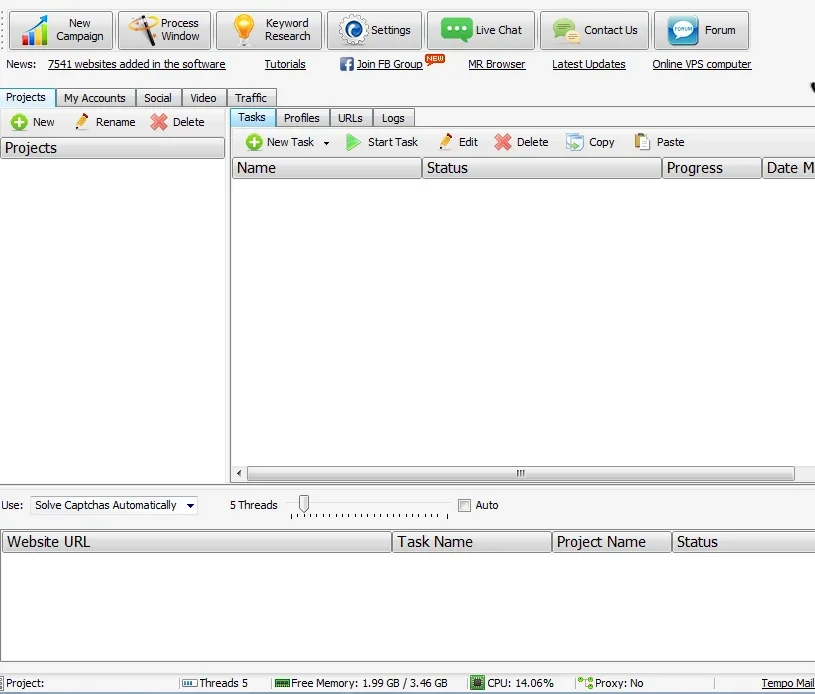The width and height of the screenshot is (815, 694).
Task: Click the "Threads 5" status bar text
Action: tap(224, 683)
